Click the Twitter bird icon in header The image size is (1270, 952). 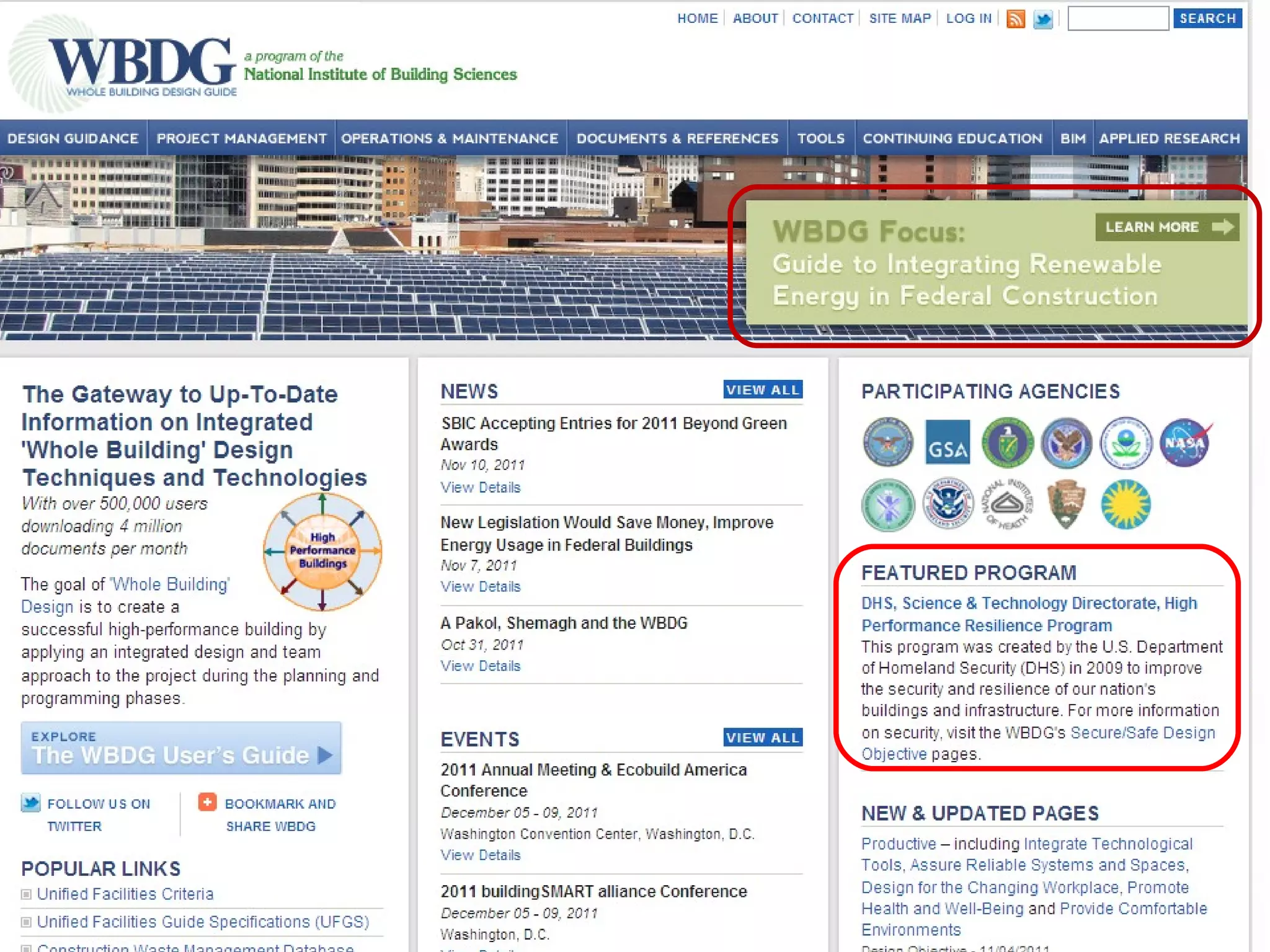1043,19
